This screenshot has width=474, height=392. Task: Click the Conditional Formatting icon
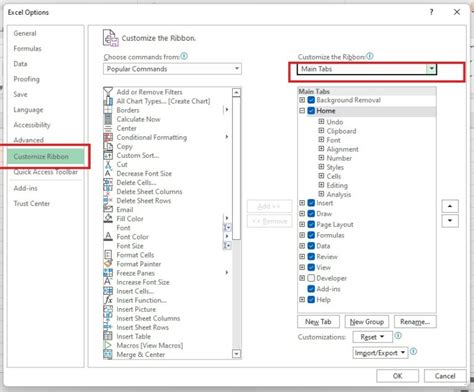108,137
